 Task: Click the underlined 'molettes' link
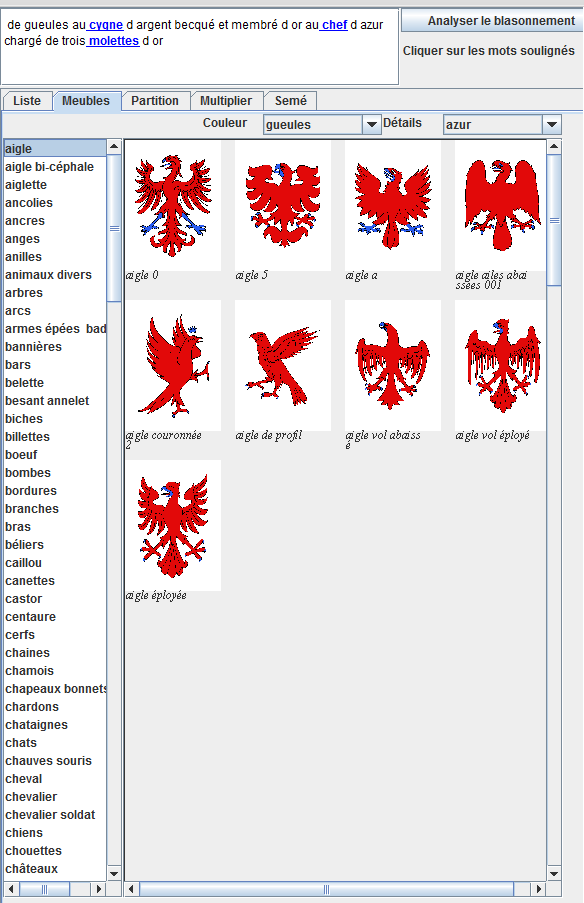click(x=113, y=41)
